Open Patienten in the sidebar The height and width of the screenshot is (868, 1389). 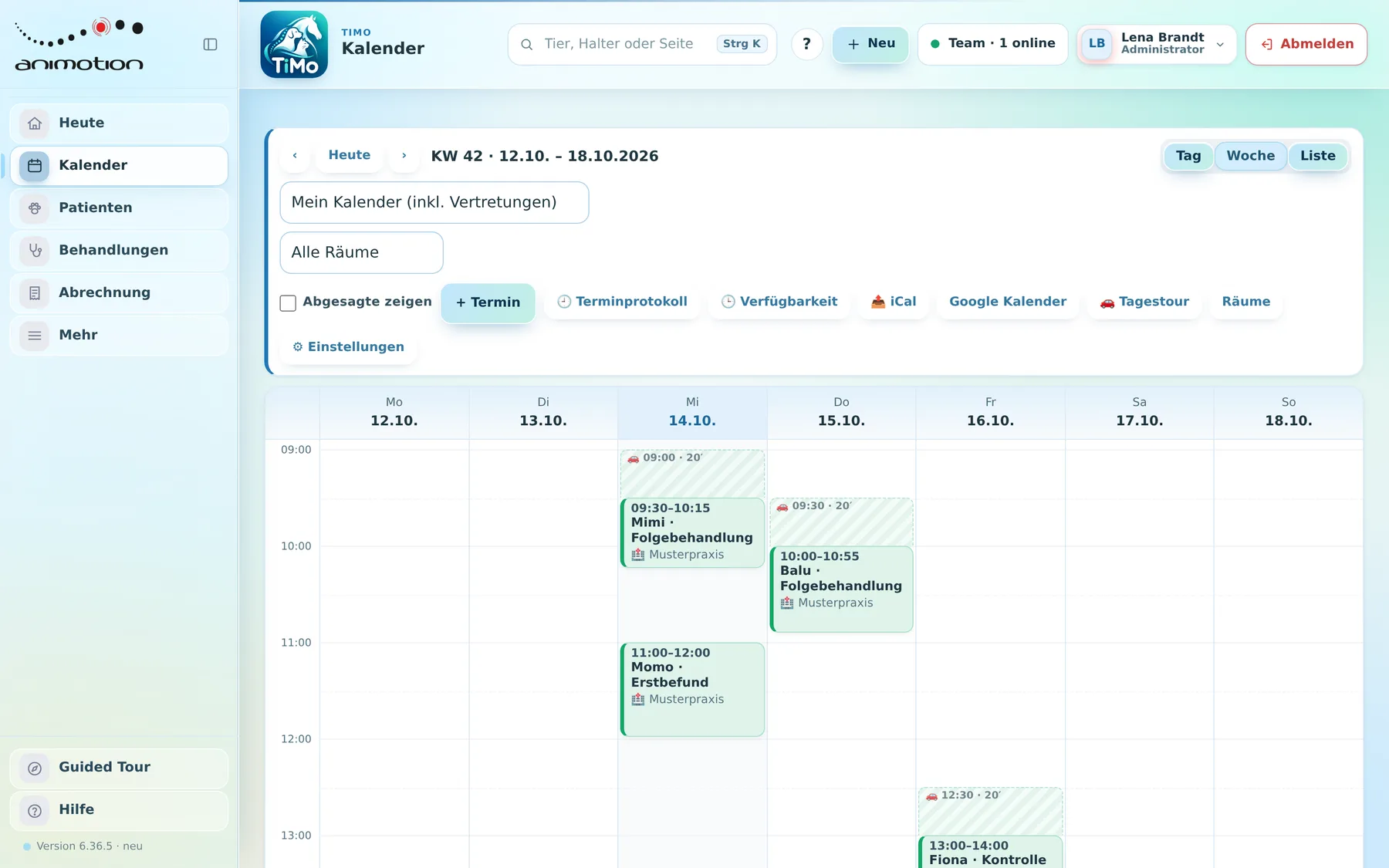tap(120, 208)
